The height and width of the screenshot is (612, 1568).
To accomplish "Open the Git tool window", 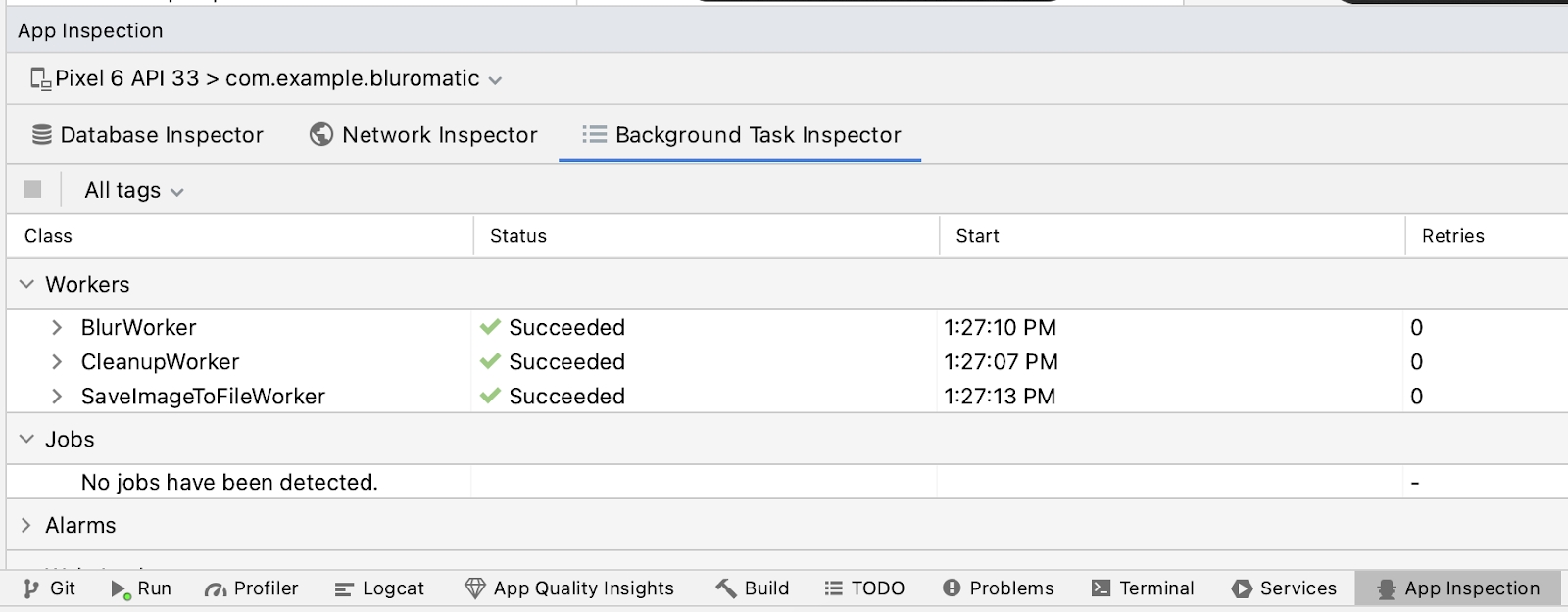I will point(50,588).
